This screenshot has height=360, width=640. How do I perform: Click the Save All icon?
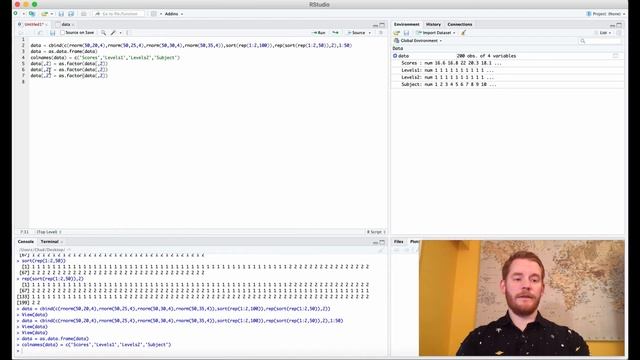[x=71, y=13]
